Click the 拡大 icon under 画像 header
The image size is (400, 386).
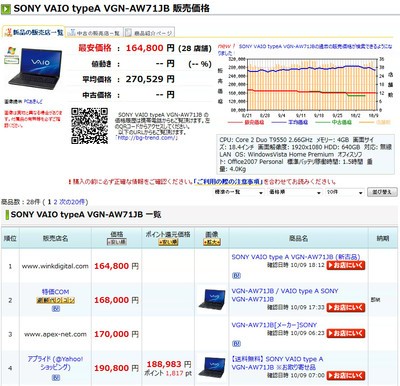click(x=212, y=242)
